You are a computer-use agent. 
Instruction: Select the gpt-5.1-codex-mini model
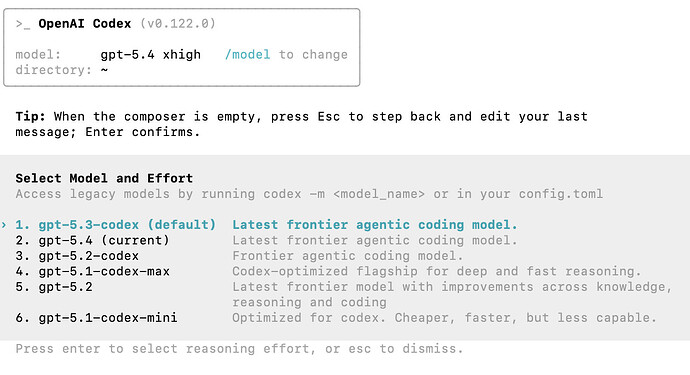click(96, 318)
